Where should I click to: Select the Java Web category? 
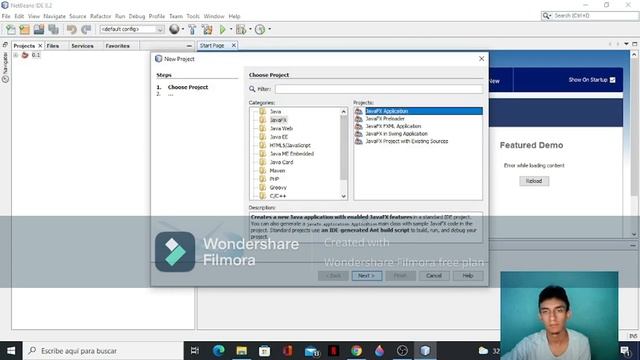click(281, 128)
